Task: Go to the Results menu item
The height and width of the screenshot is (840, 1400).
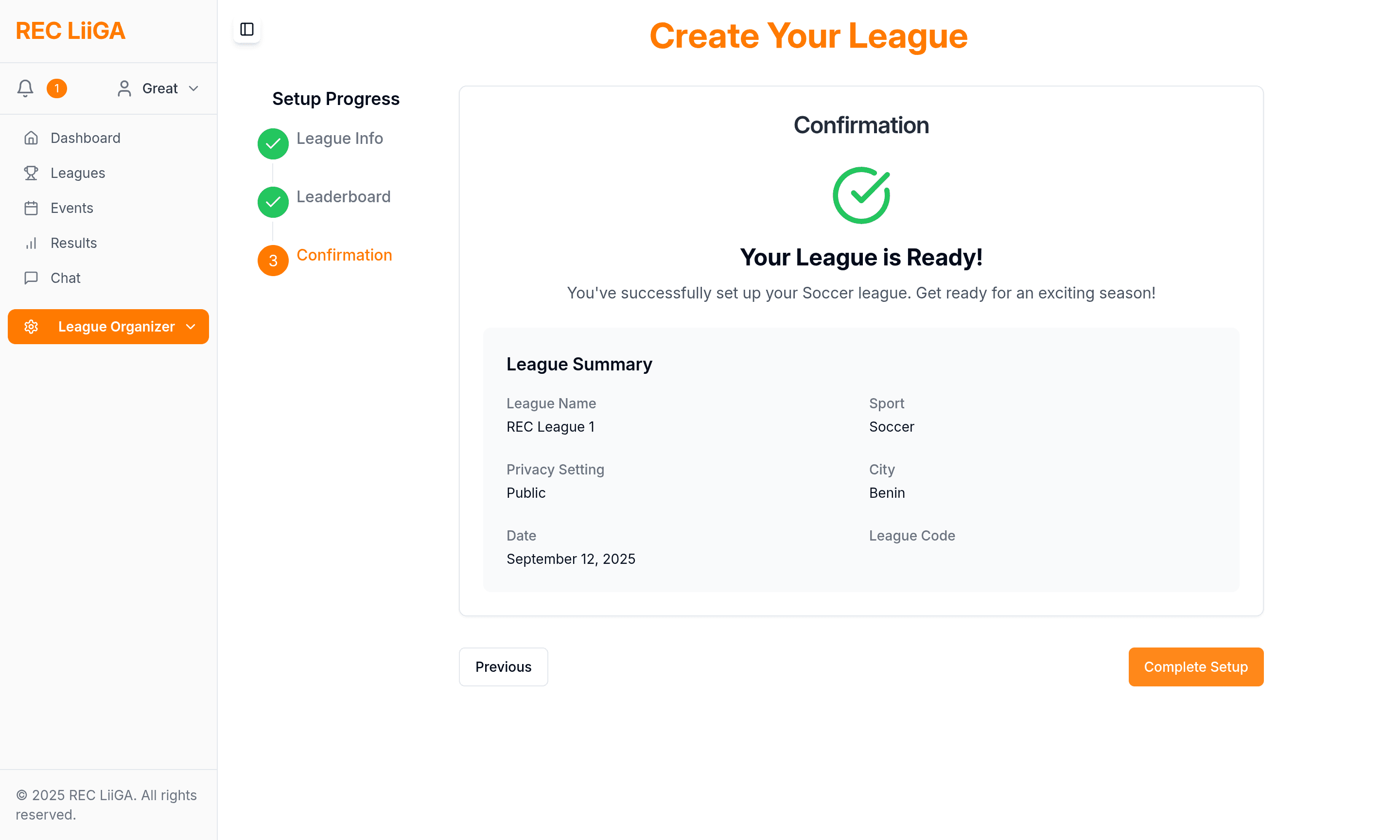Action: click(73, 244)
